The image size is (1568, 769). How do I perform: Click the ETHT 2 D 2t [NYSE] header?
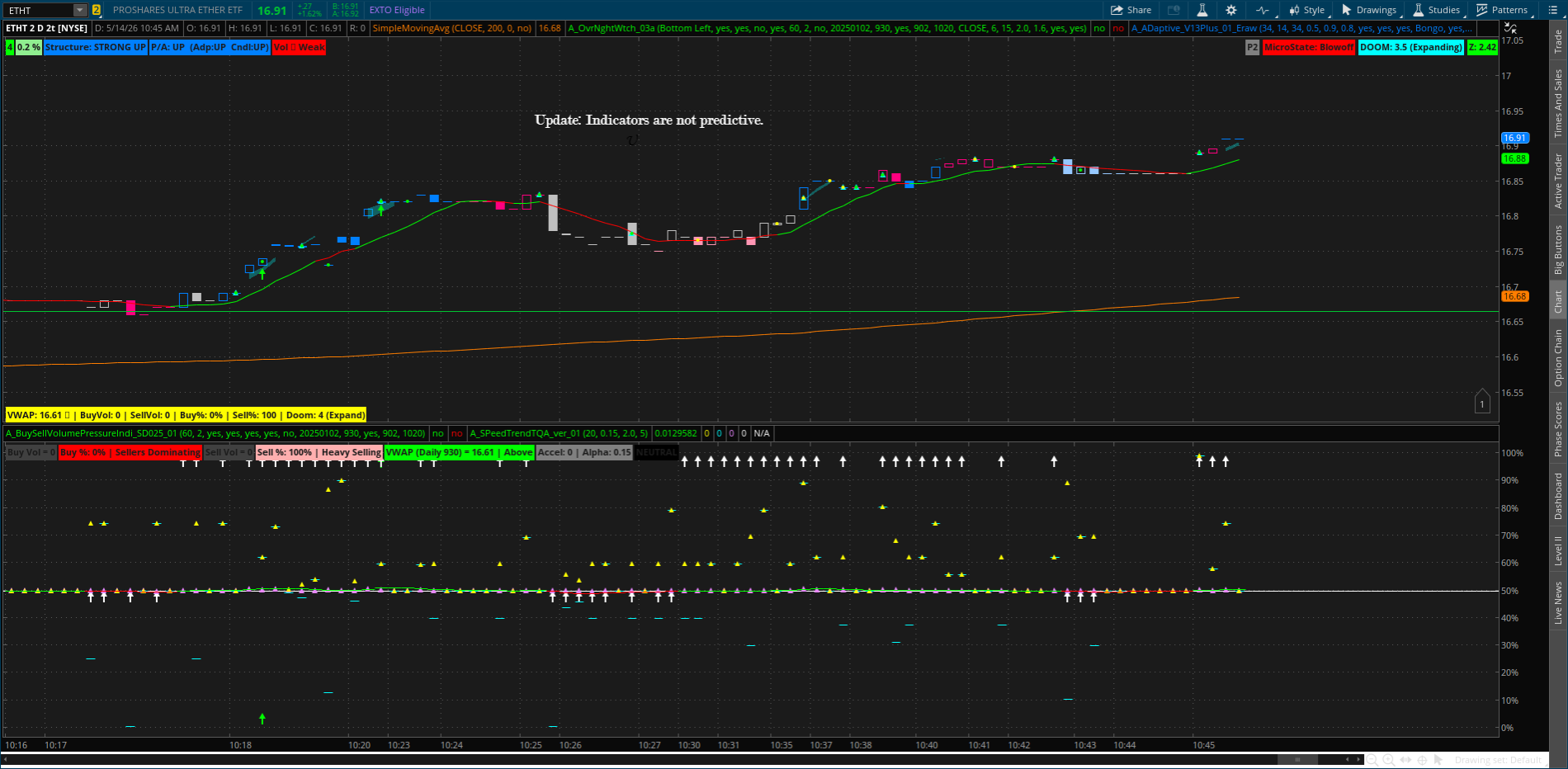pos(47,28)
